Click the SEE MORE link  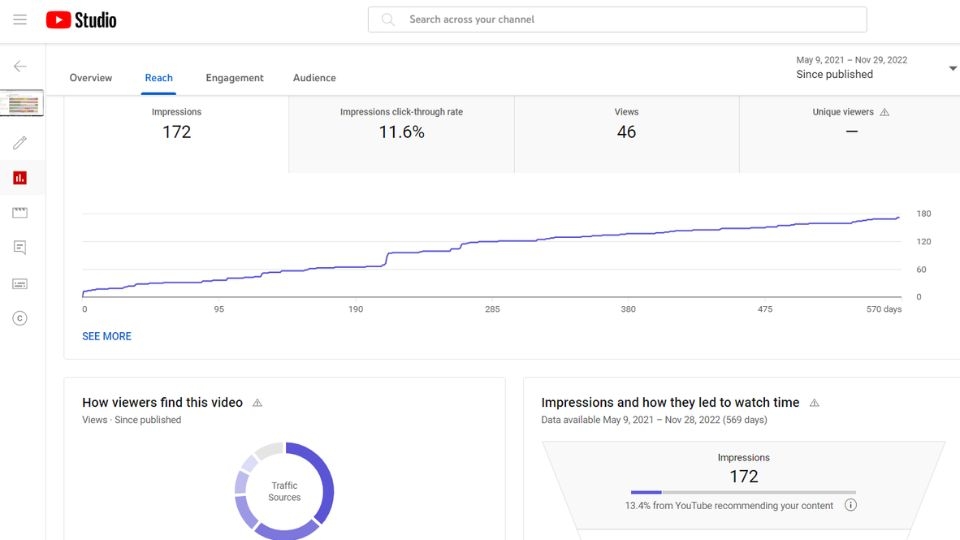click(107, 336)
